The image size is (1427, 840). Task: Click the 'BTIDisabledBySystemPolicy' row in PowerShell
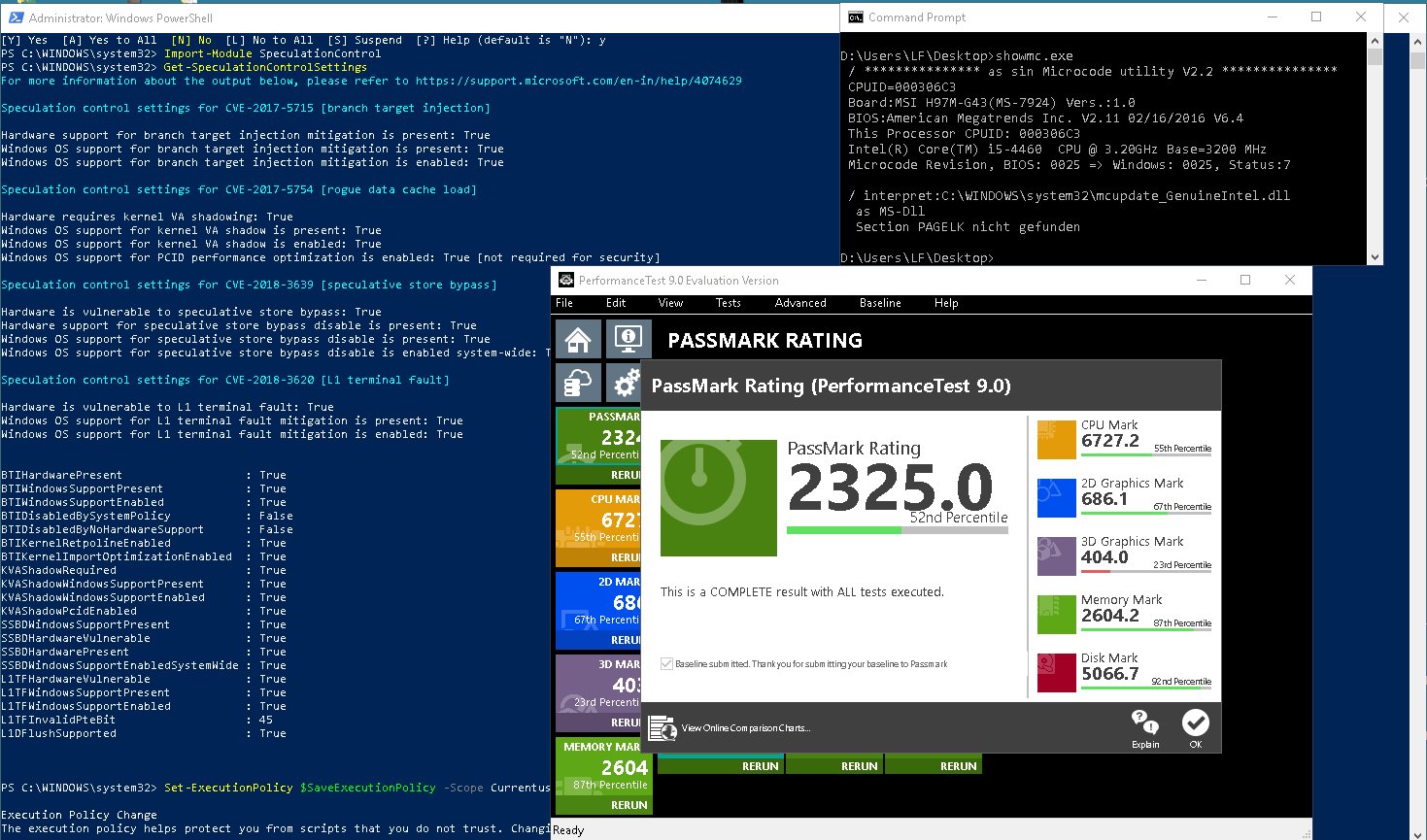[x=147, y=516]
